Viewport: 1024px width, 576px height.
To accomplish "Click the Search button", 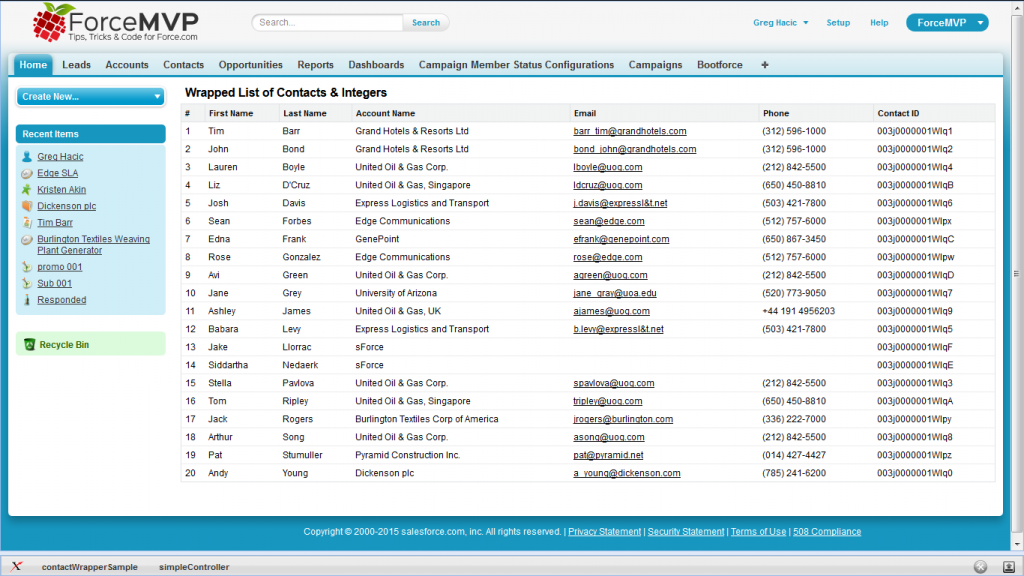I will [x=426, y=23].
